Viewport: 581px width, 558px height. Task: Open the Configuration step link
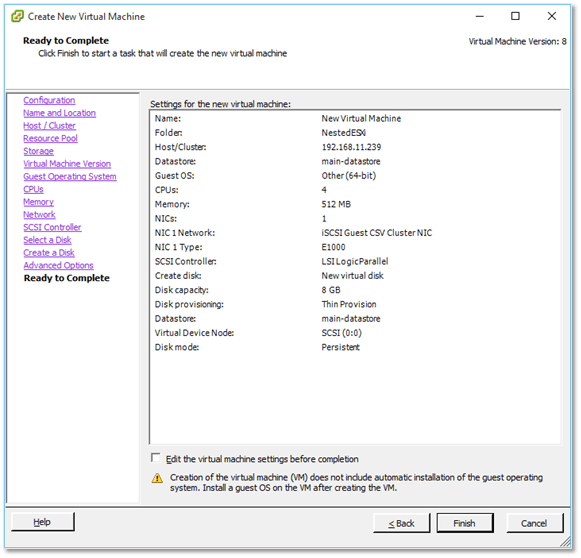tap(49, 100)
